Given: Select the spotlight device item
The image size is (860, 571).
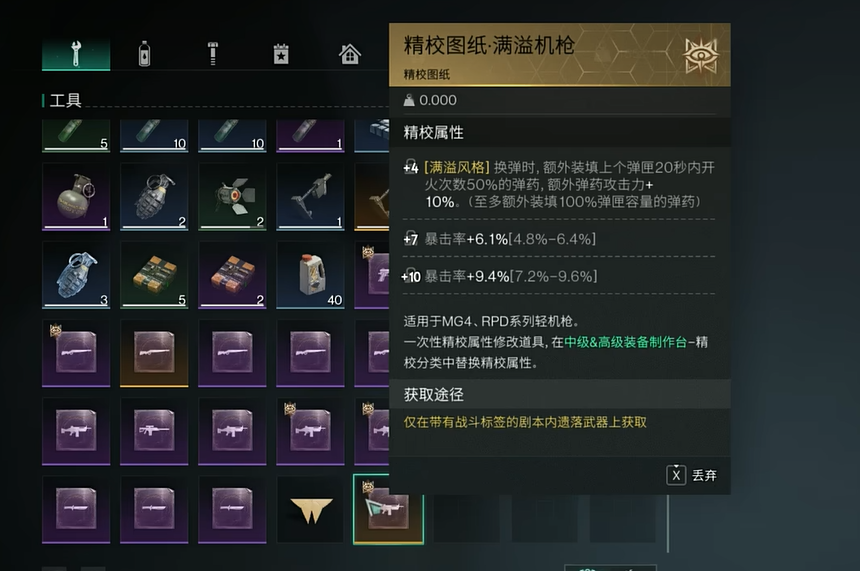Looking at the screenshot, I should click(x=232, y=196).
